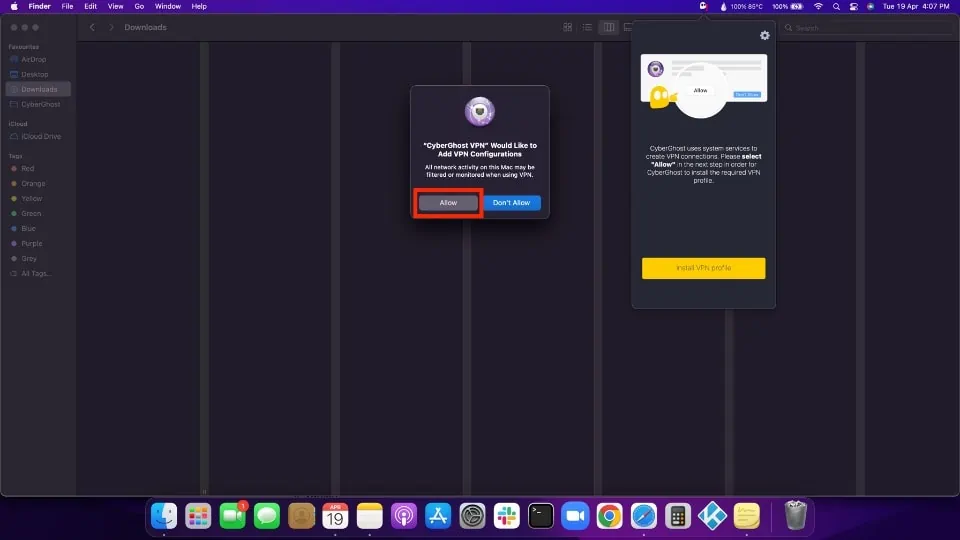Open Kodi from the Dock
This screenshot has height=540, width=960.
click(713, 516)
